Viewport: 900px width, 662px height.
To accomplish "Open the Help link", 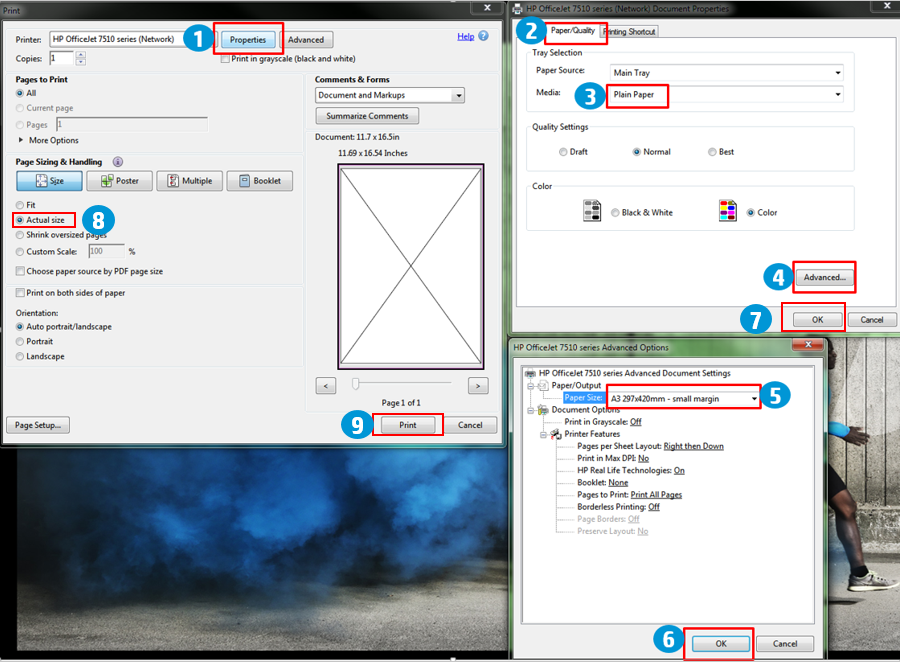I will 465,36.
